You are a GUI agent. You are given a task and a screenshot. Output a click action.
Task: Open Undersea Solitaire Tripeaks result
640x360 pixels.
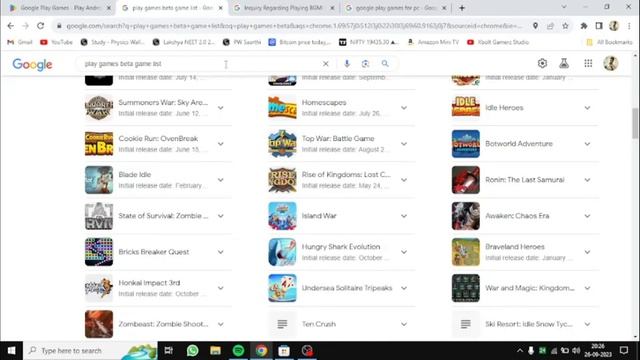point(347,288)
